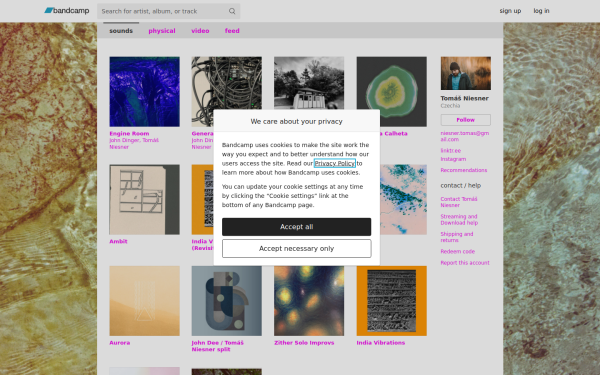The image size is (600, 375).
Task: Click the Follow button
Action: pos(466,120)
